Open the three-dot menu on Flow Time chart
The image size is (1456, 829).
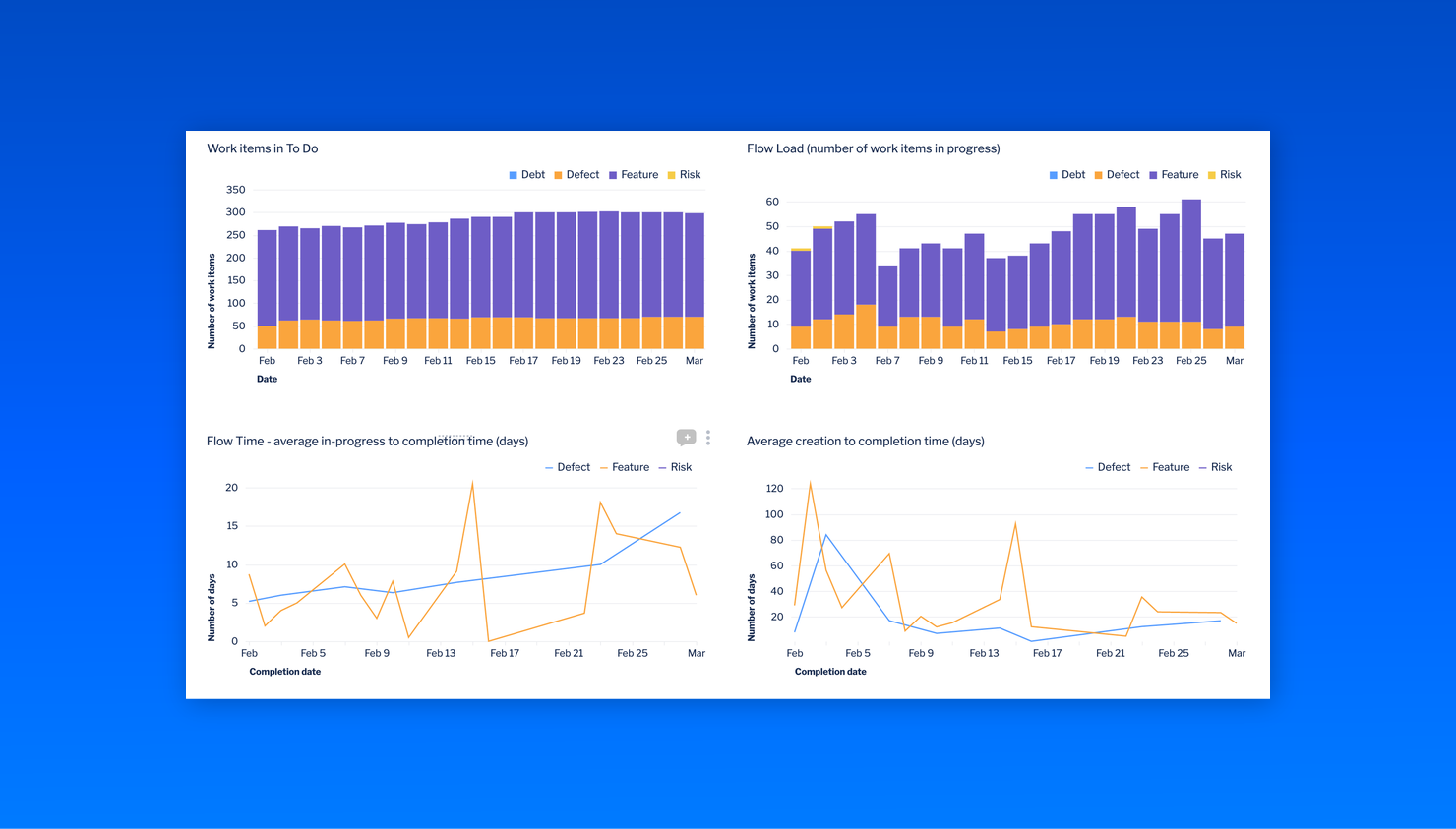[x=708, y=437]
